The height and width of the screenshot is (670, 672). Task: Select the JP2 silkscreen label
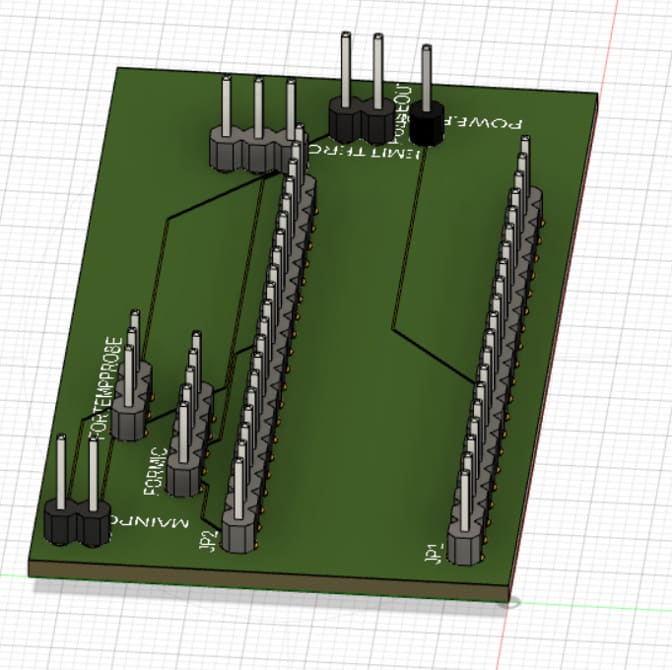click(x=210, y=541)
